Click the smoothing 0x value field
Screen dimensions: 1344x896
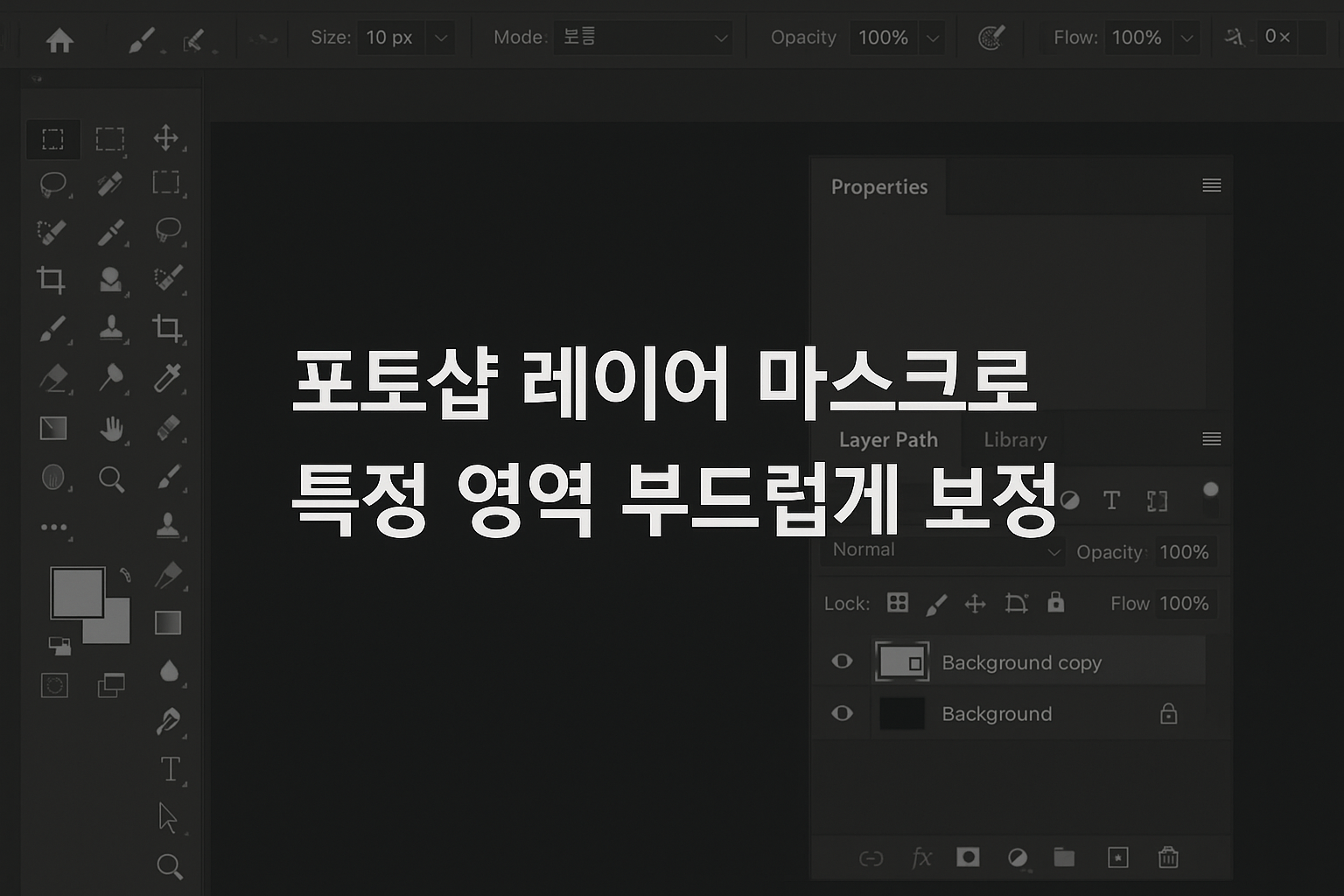click(x=1278, y=37)
